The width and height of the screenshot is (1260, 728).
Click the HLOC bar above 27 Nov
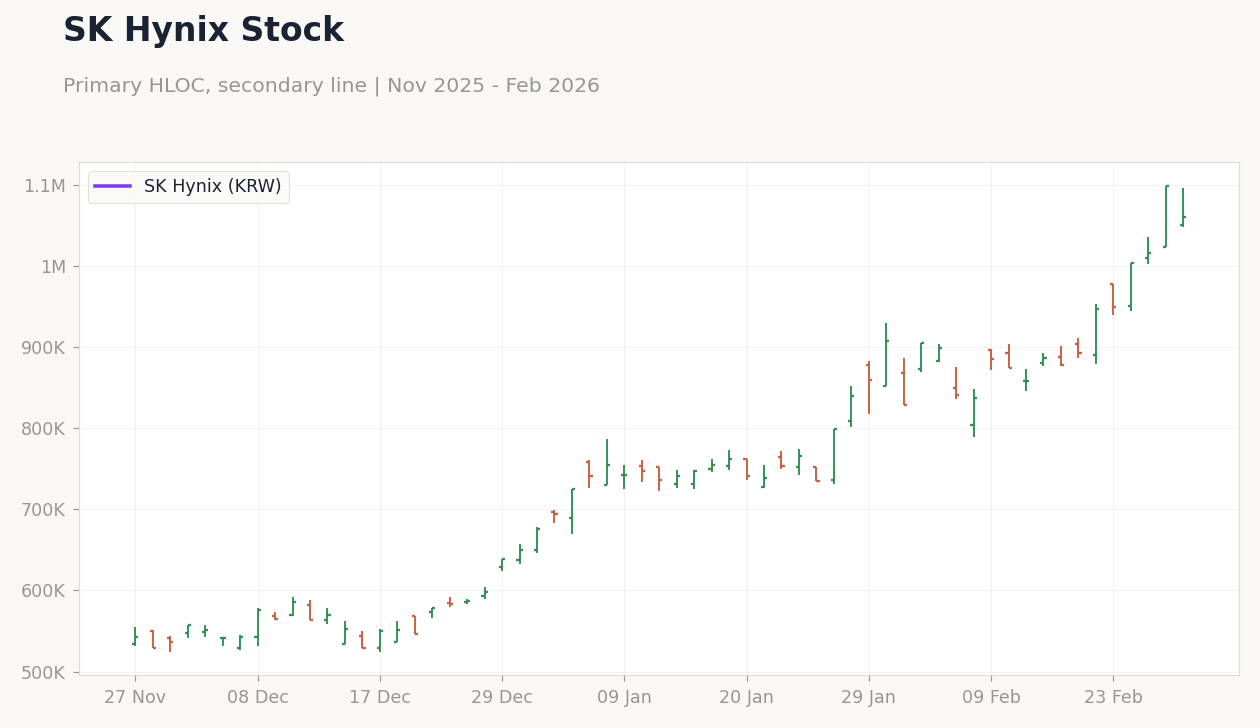(135, 636)
